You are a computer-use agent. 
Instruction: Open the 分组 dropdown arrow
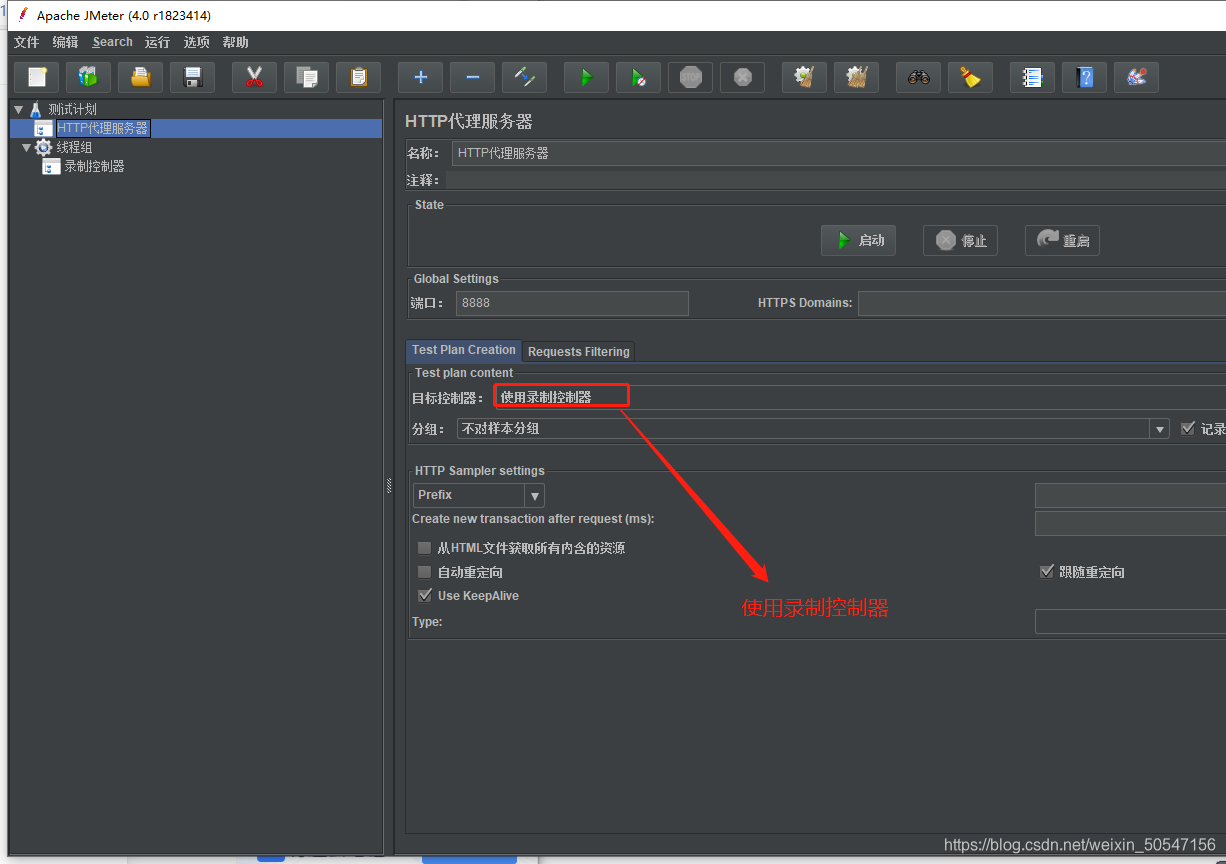click(x=1159, y=429)
